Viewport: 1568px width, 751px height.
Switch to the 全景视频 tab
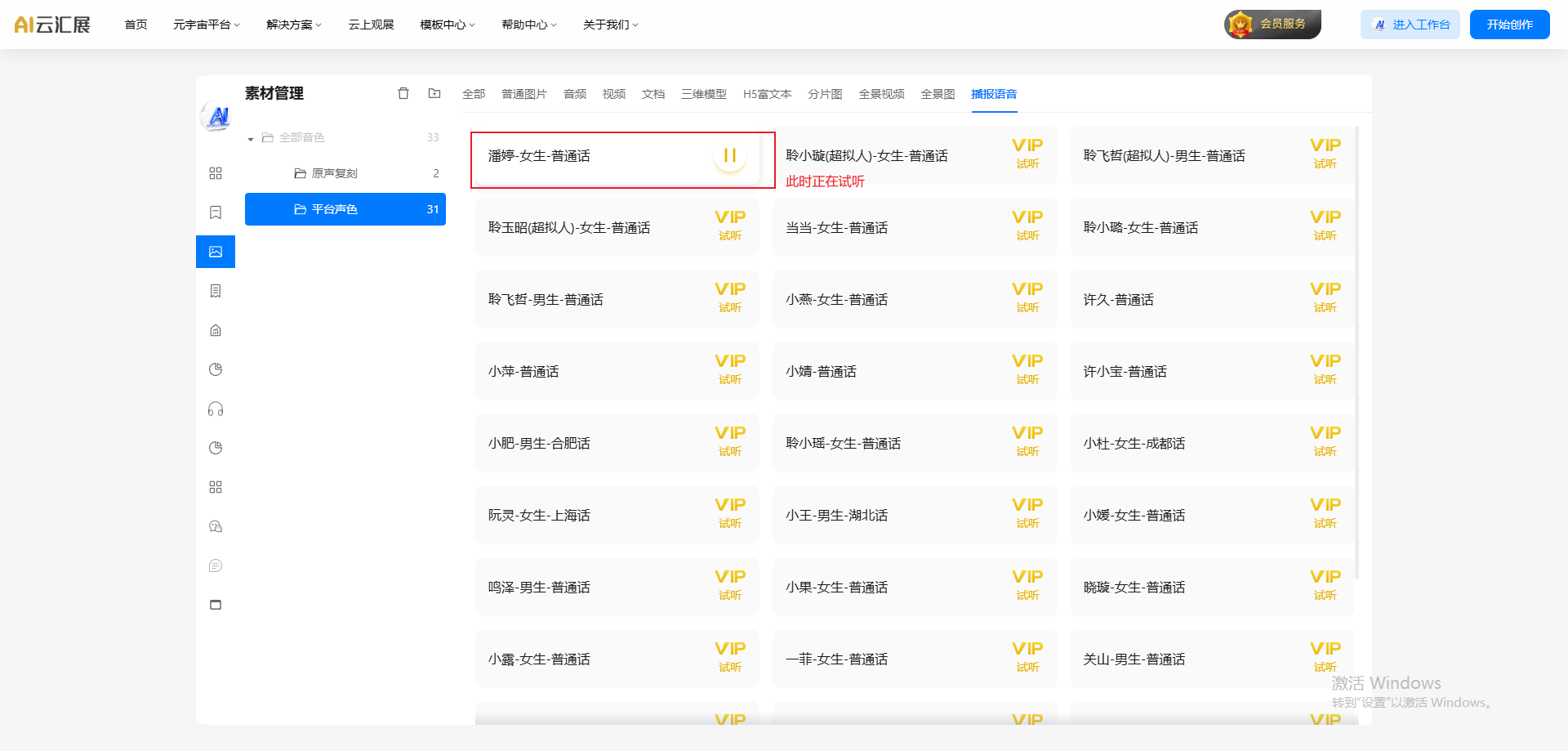coord(881,94)
